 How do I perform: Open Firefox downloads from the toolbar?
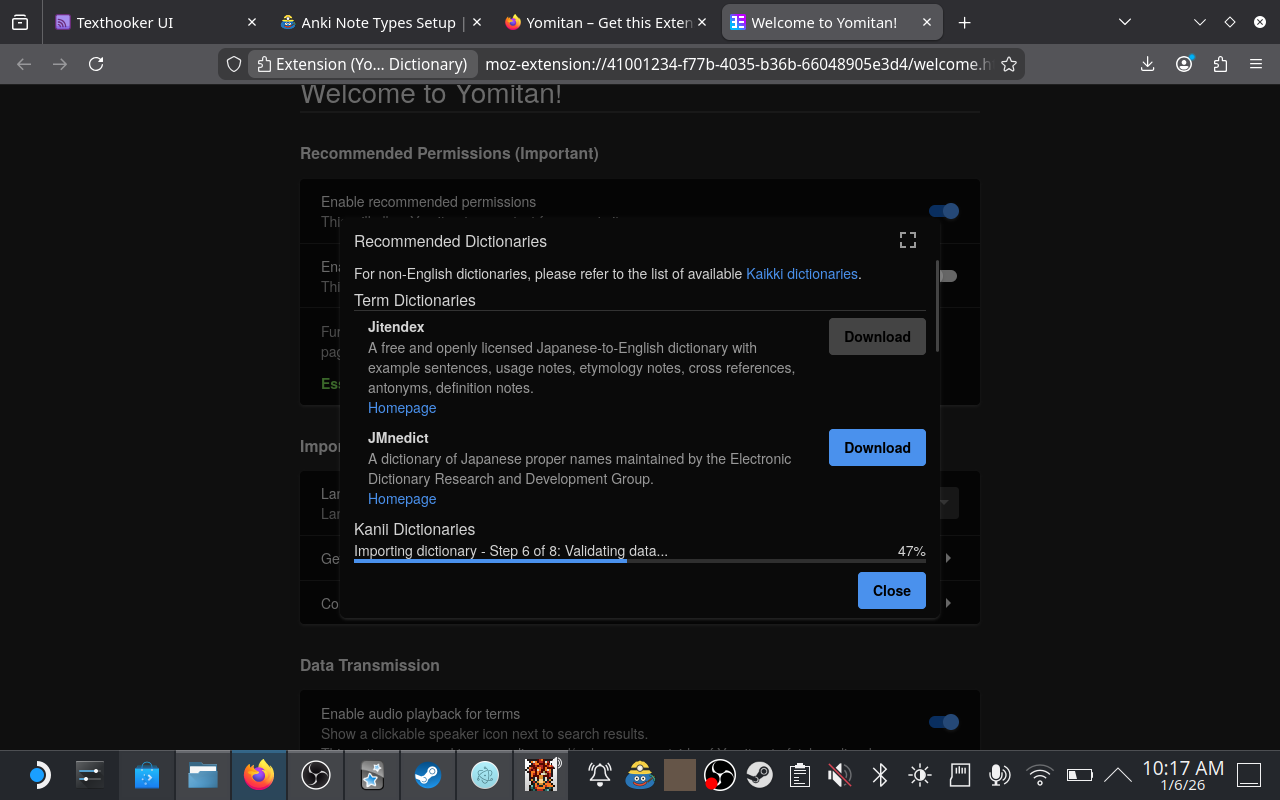(x=1147, y=63)
